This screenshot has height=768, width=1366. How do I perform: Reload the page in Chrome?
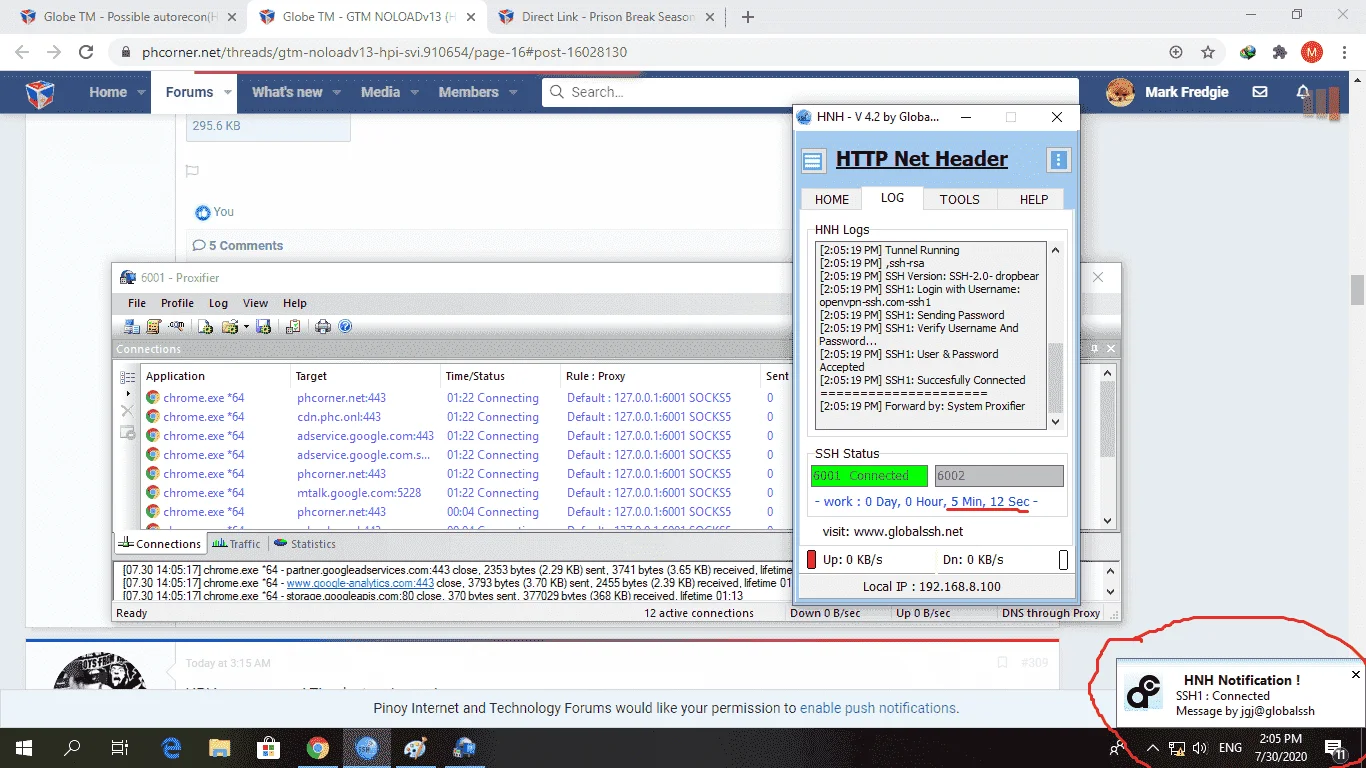[x=86, y=52]
